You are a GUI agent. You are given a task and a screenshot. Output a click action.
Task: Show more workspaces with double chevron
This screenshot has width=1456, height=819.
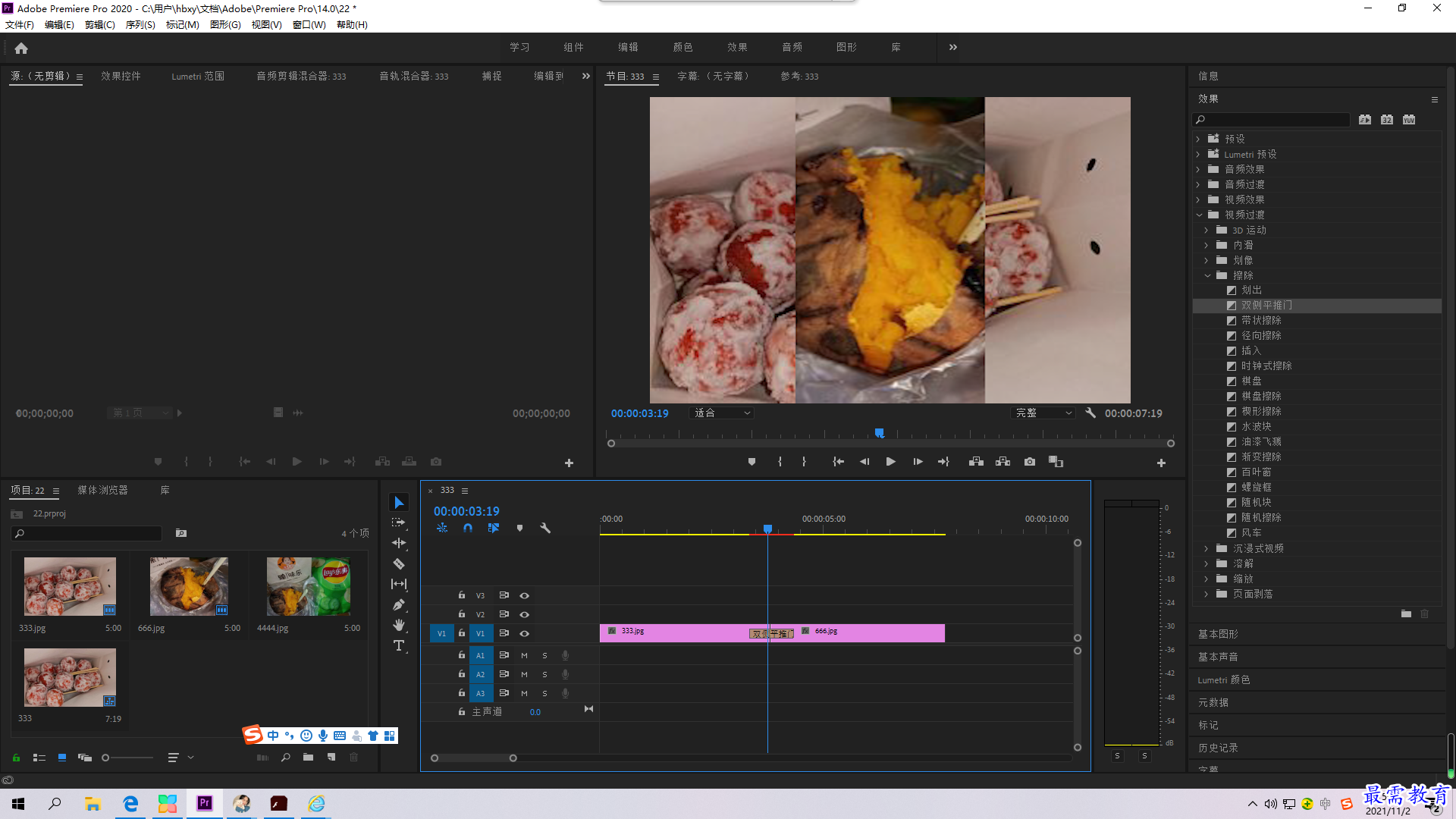point(953,47)
